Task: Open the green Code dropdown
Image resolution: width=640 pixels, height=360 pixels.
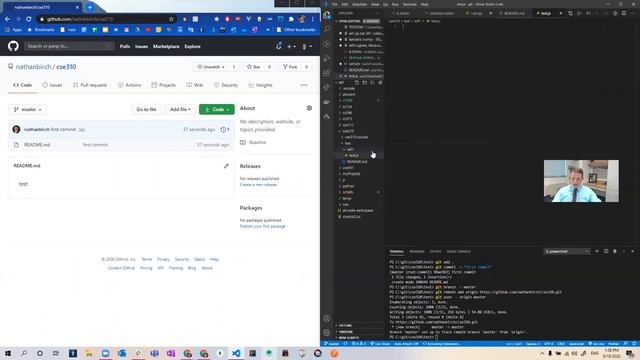Action: 217,109
